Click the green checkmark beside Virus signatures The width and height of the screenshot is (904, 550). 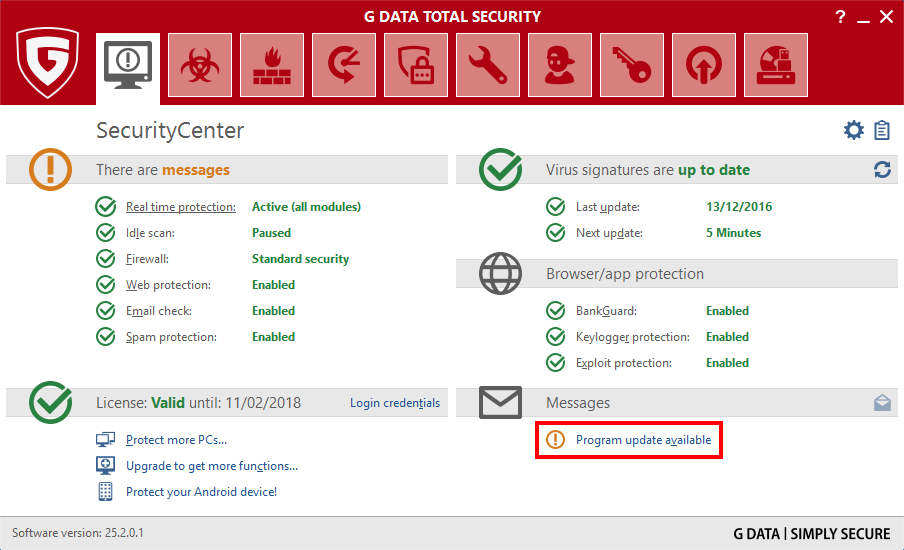tap(500, 169)
